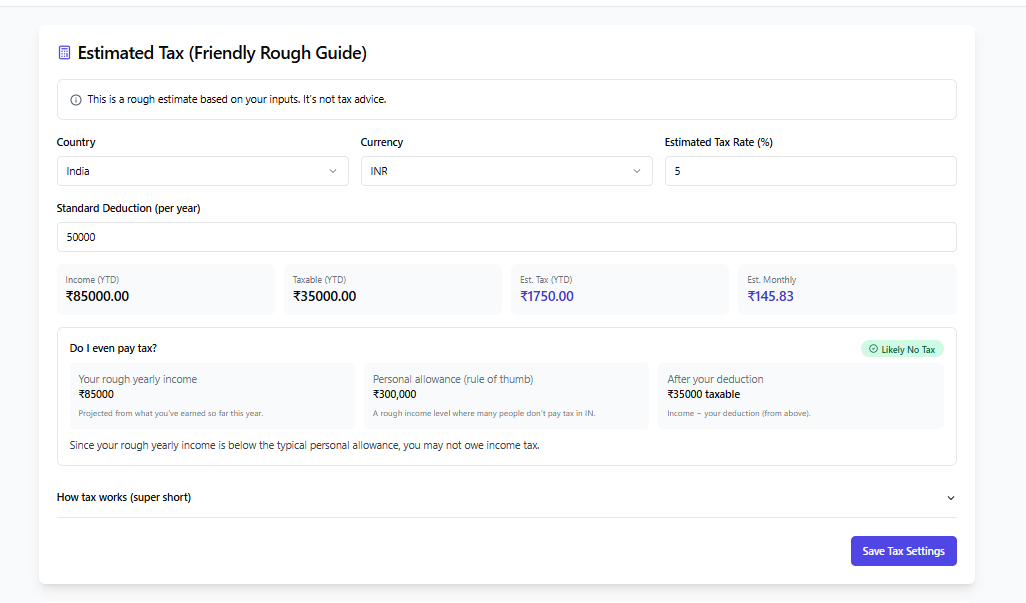This screenshot has width=1026, height=603.
Task: Click the Est. Tax (YTD) summary card
Action: tap(619, 289)
